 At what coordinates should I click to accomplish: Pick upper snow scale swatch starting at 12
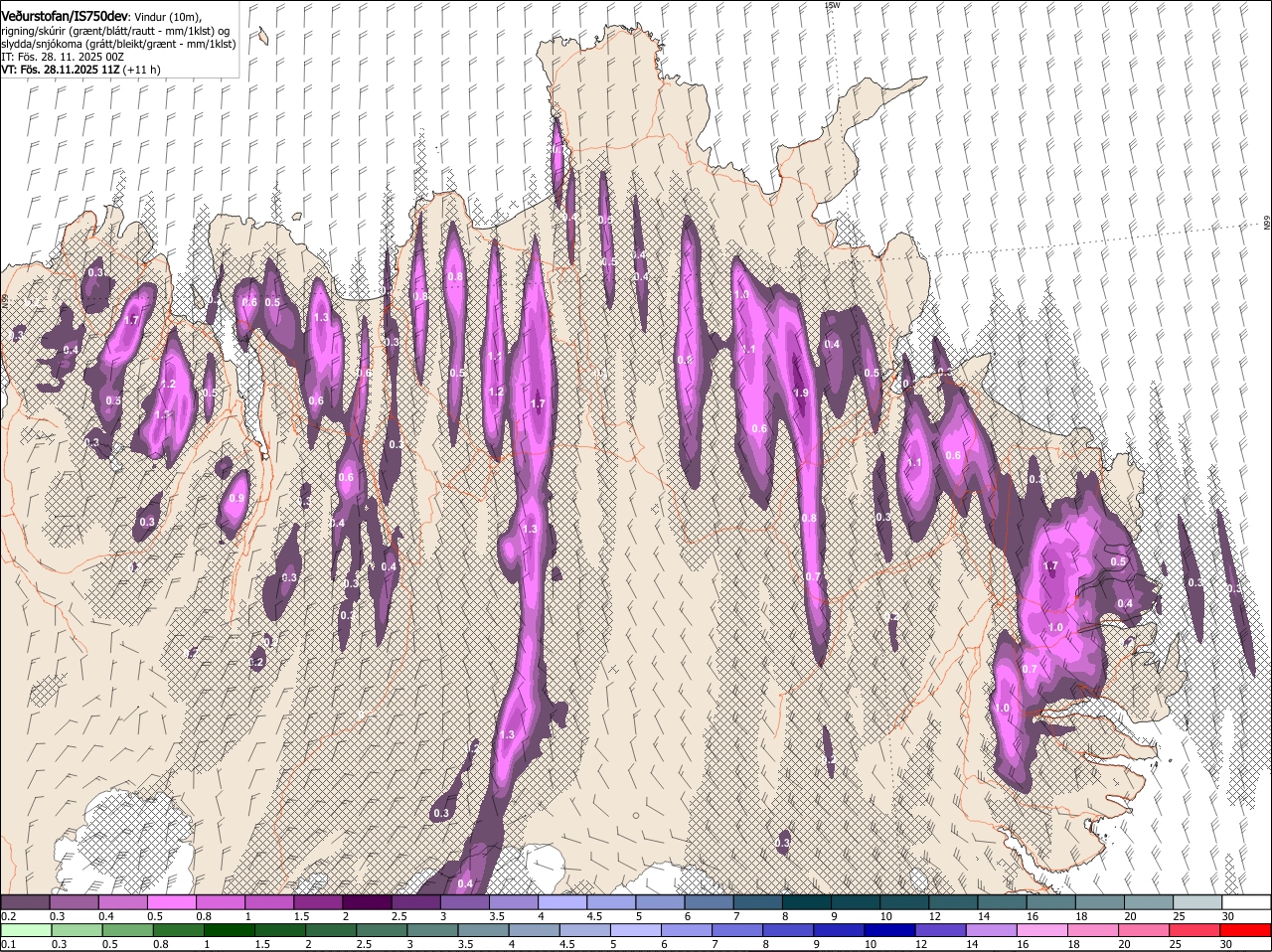(952, 902)
